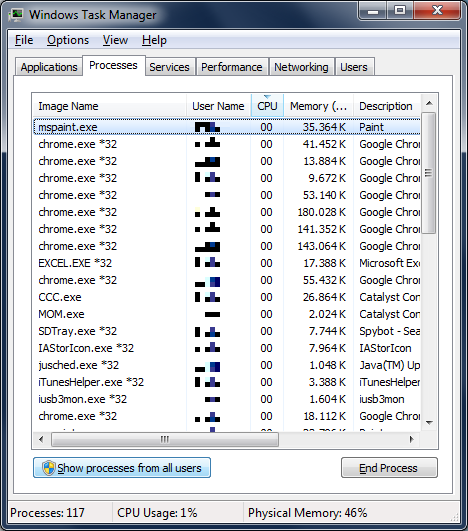The height and width of the screenshot is (531, 468).
Task: Open the Performance tab
Action: pyautogui.click(x=232, y=67)
